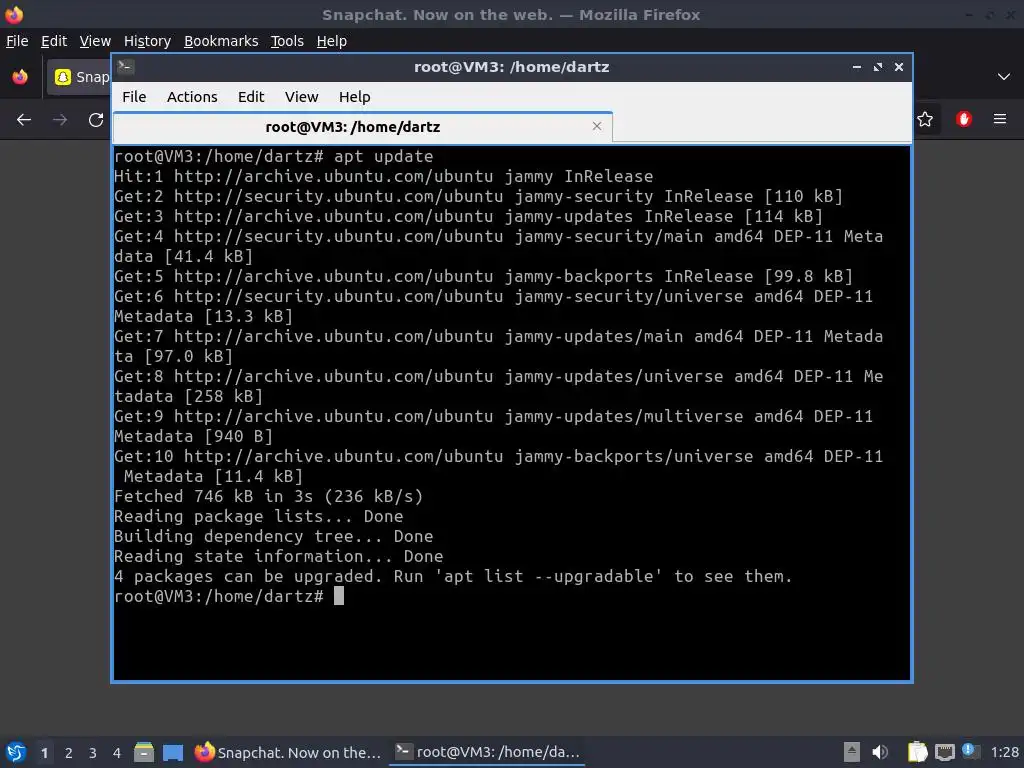This screenshot has height=768, width=1024.
Task: Open the terminal File menu
Action: coord(134,97)
